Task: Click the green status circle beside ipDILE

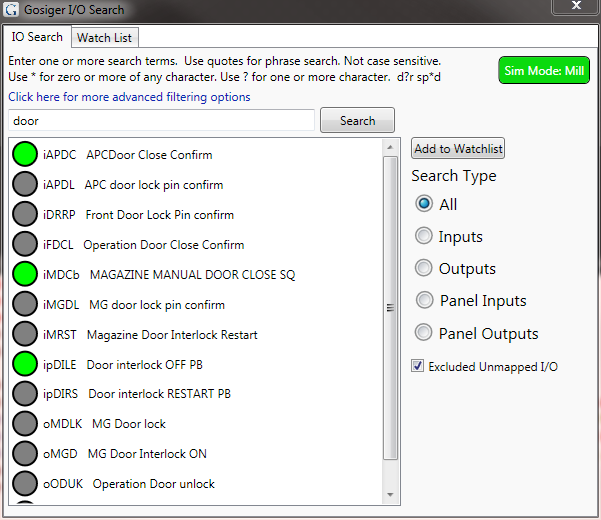Action: (25, 364)
